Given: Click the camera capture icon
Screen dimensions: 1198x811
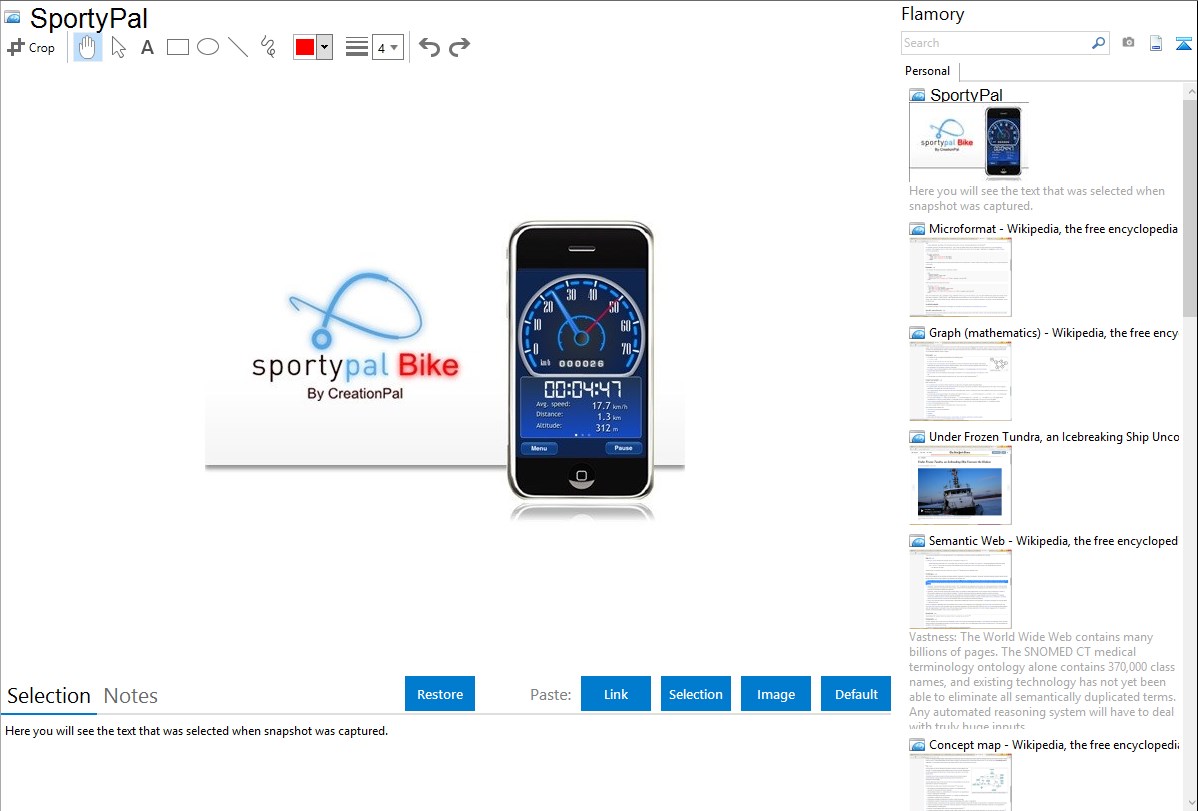Looking at the screenshot, I should [1128, 43].
